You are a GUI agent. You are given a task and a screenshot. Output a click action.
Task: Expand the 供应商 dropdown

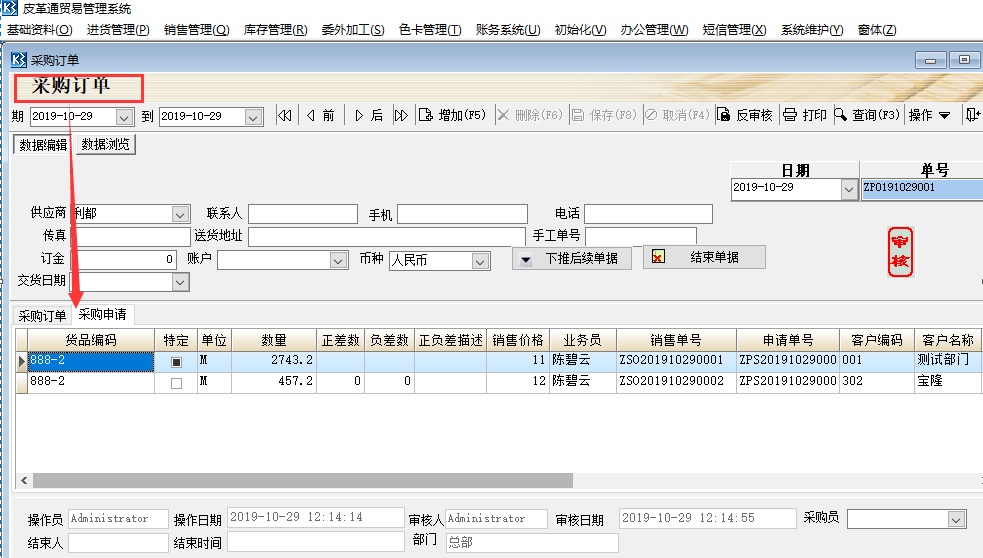click(x=180, y=214)
